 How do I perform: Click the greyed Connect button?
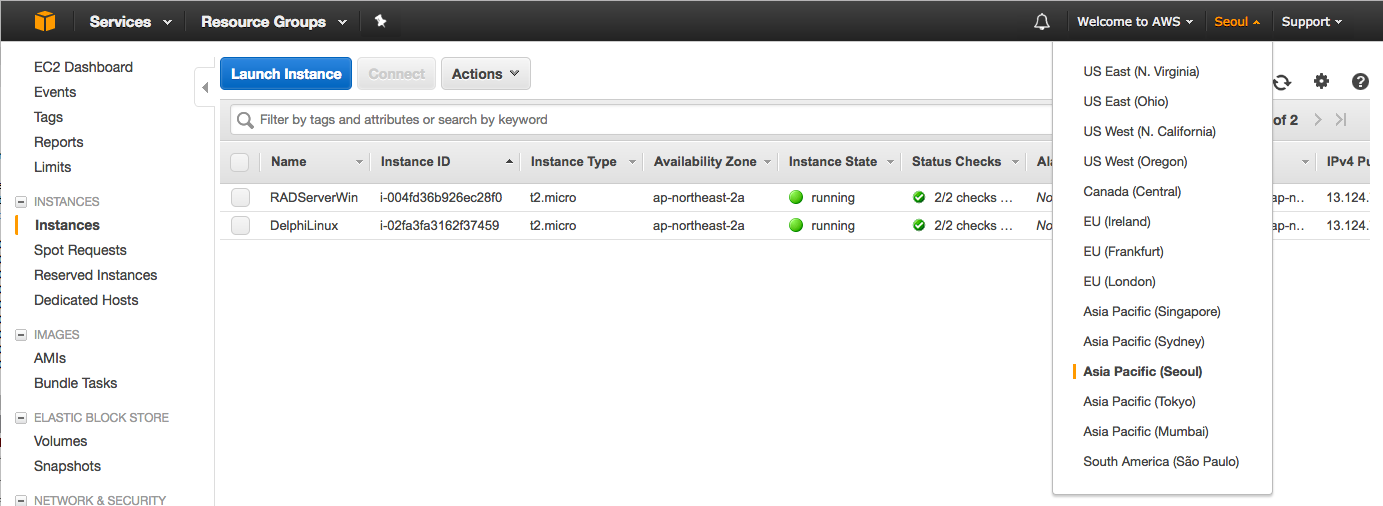tap(397, 74)
